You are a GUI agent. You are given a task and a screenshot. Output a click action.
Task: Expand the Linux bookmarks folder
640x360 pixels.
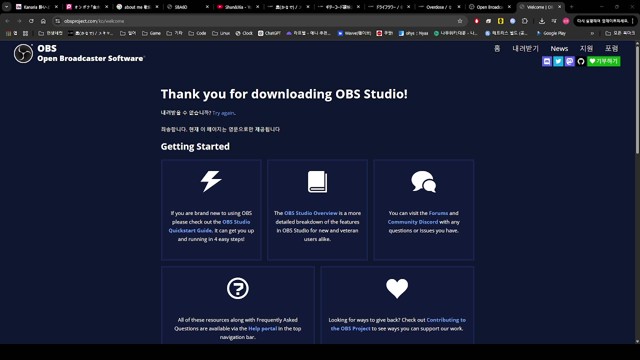(x=221, y=33)
